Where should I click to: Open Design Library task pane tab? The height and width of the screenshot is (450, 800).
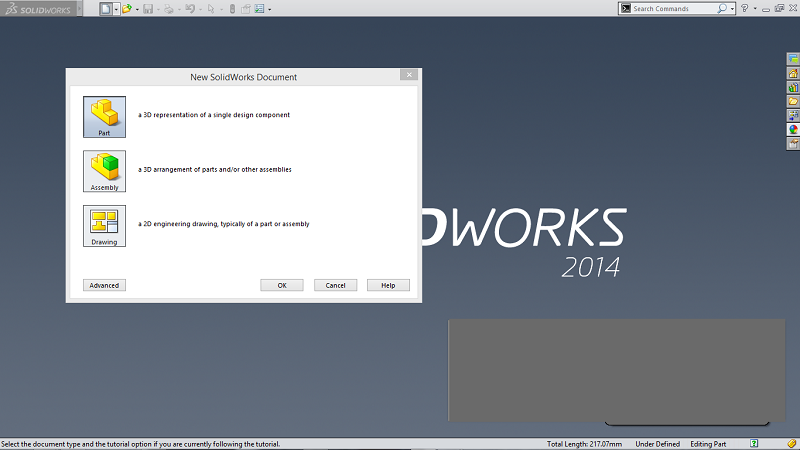coord(793,87)
